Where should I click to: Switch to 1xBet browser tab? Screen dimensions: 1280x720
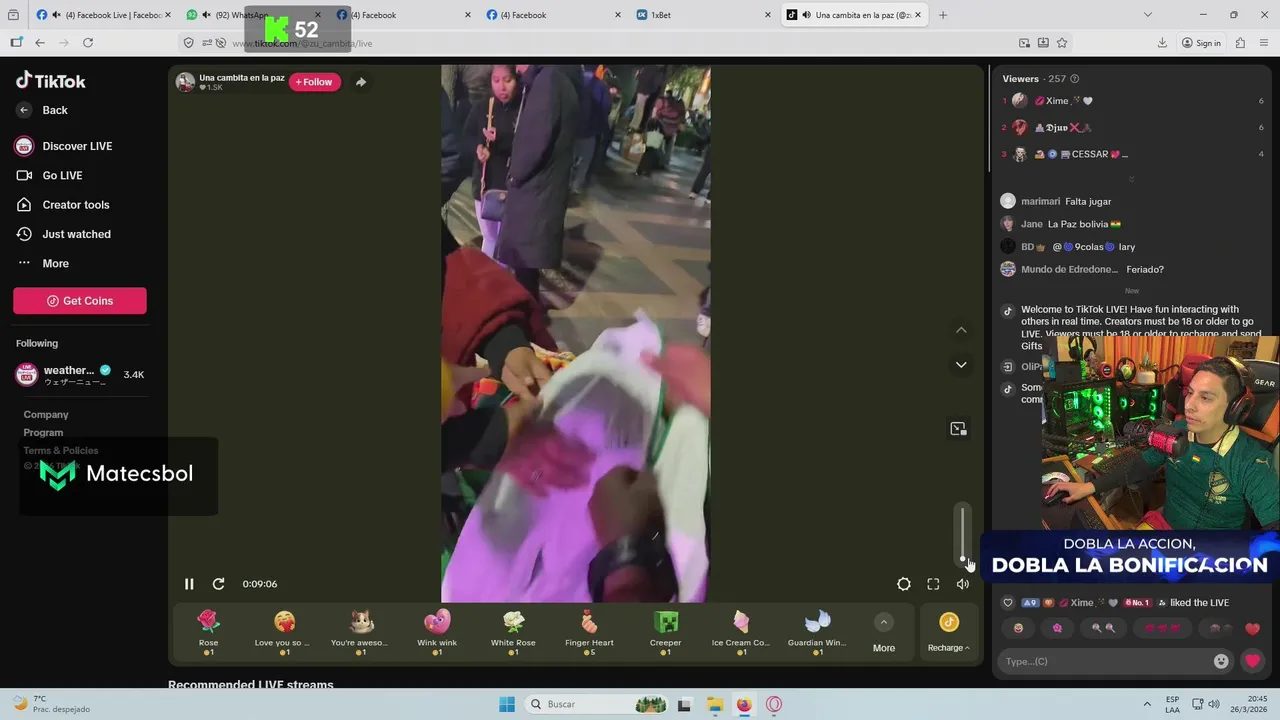pyautogui.click(x=704, y=15)
